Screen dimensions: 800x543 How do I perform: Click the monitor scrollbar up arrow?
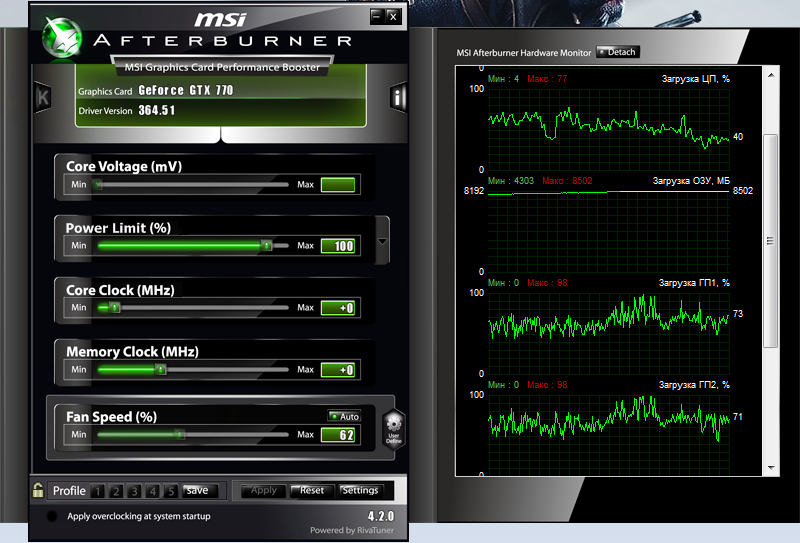coord(771,75)
